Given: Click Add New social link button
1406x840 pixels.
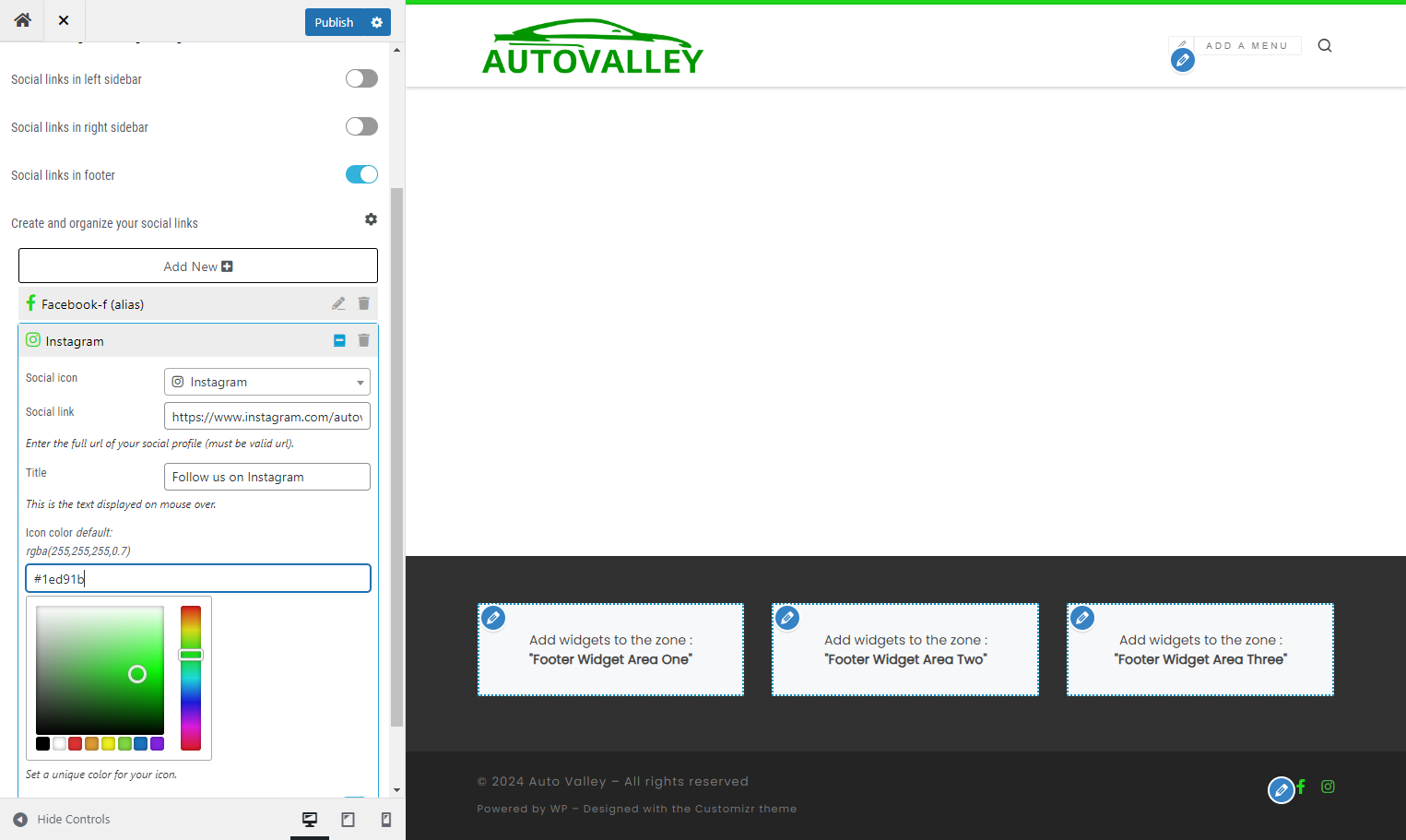Looking at the screenshot, I should [x=198, y=266].
